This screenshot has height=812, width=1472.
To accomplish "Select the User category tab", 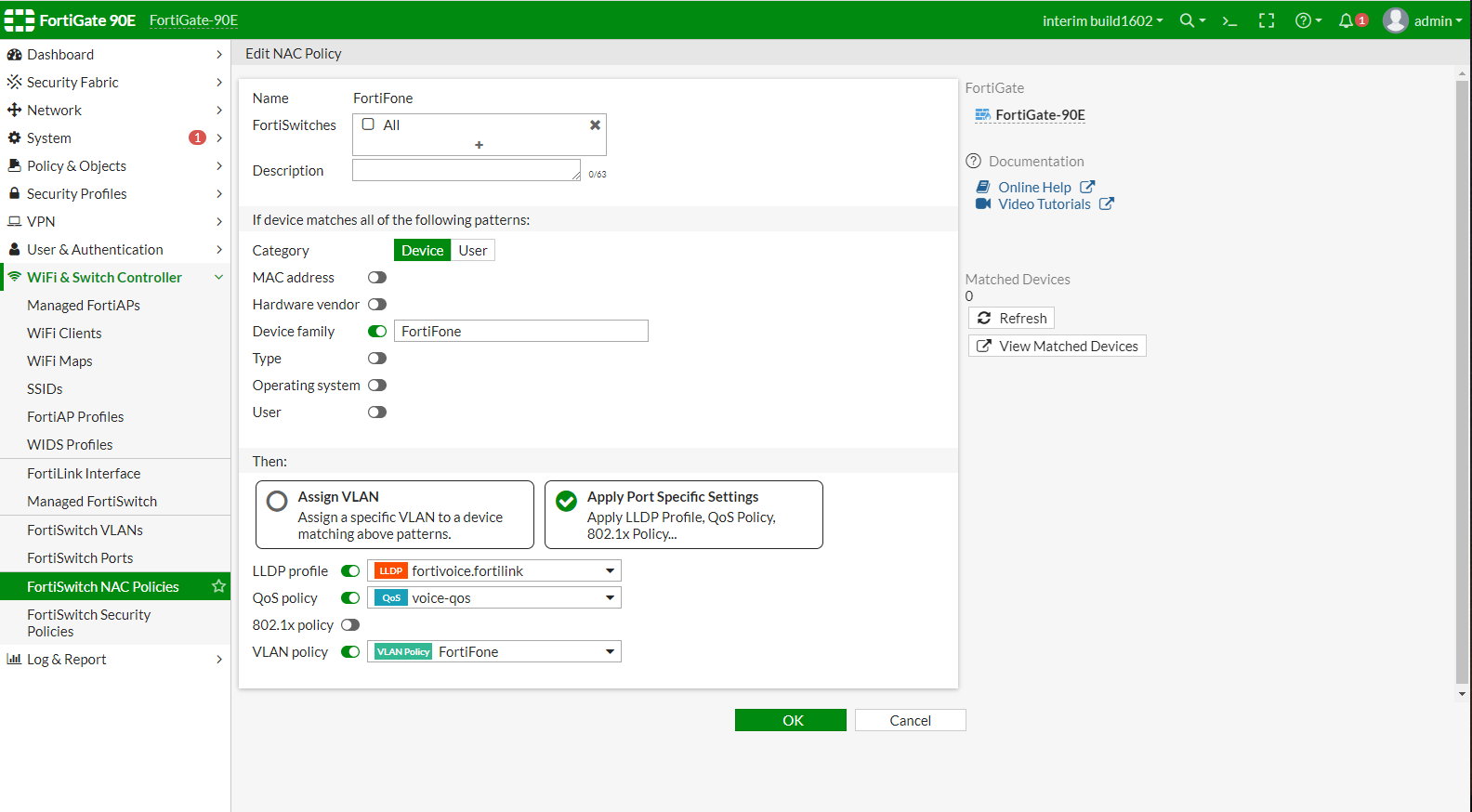I will [x=473, y=251].
